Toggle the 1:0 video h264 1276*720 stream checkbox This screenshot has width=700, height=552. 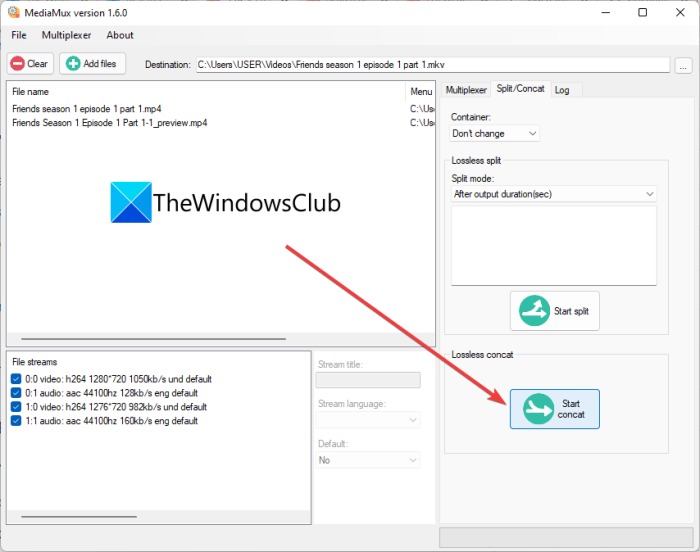coord(16,406)
